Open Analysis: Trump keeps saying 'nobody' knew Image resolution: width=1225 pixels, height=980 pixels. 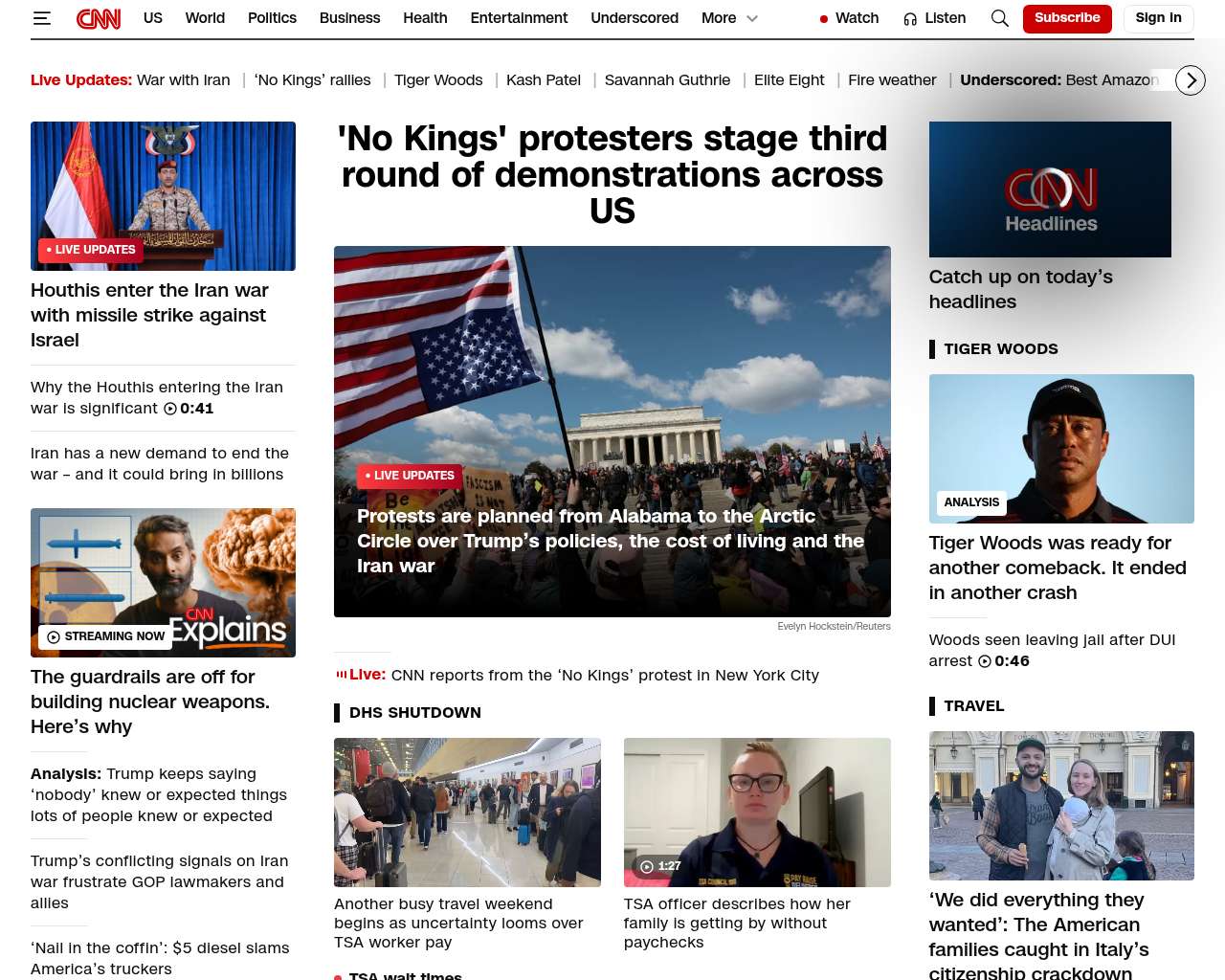[159, 795]
